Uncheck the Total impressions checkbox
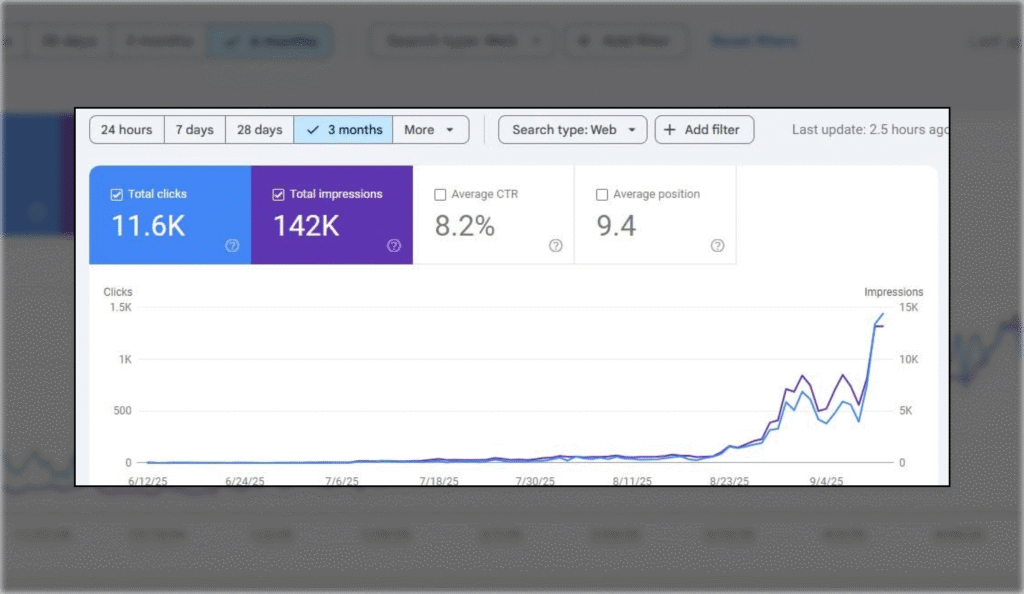Image resolution: width=1024 pixels, height=594 pixels. (x=279, y=194)
